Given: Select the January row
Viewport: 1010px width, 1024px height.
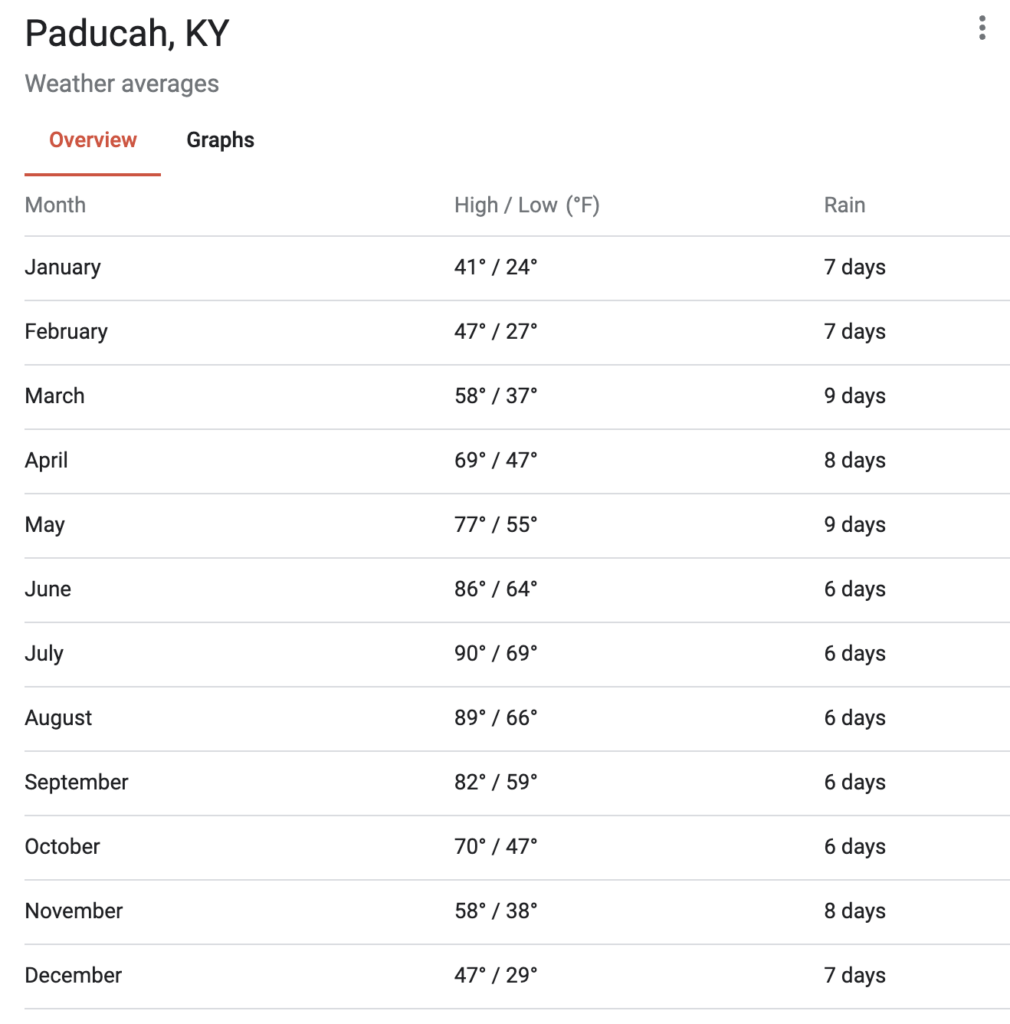Looking at the screenshot, I should [x=517, y=268].
